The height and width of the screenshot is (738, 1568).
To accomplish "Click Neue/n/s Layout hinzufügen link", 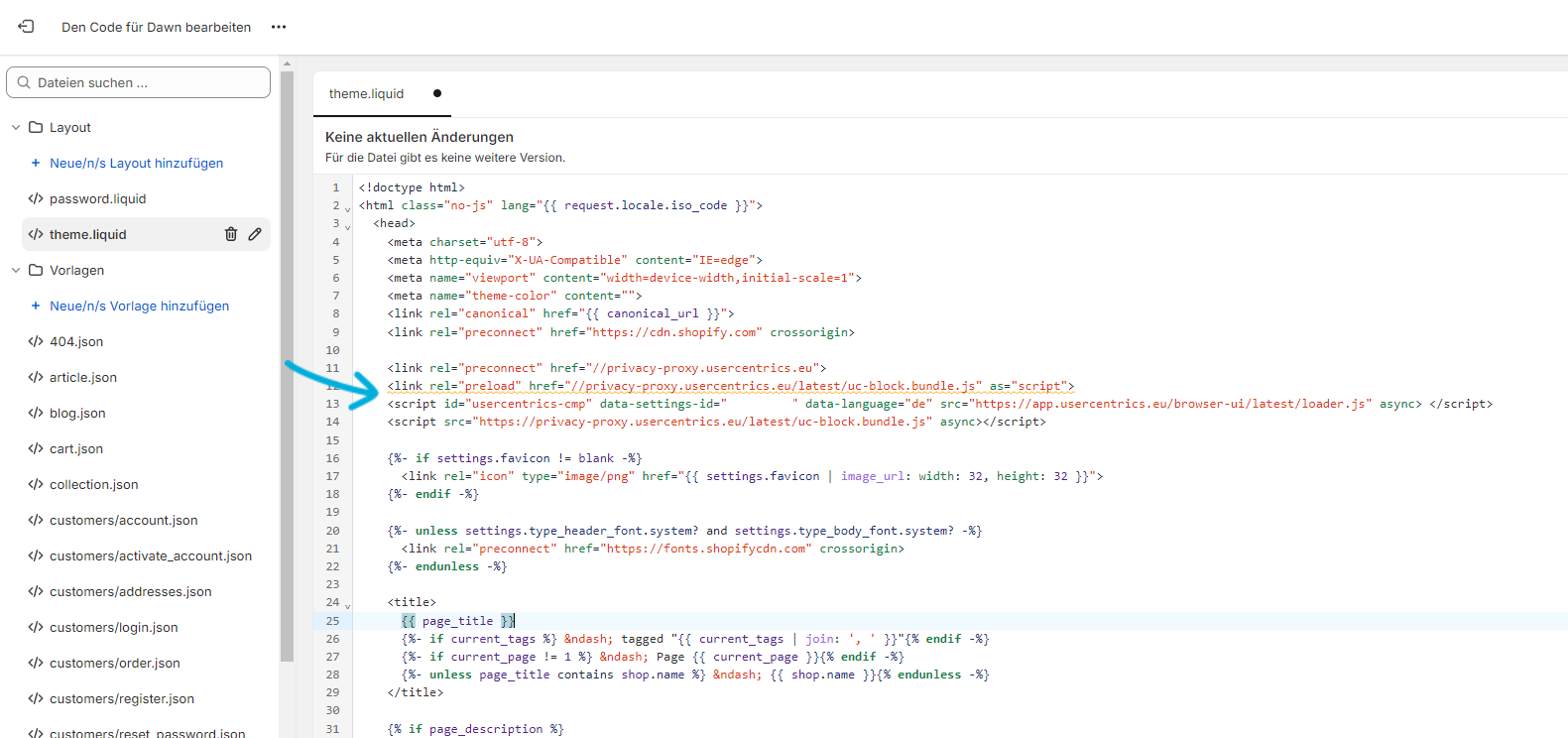I will (137, 163).
